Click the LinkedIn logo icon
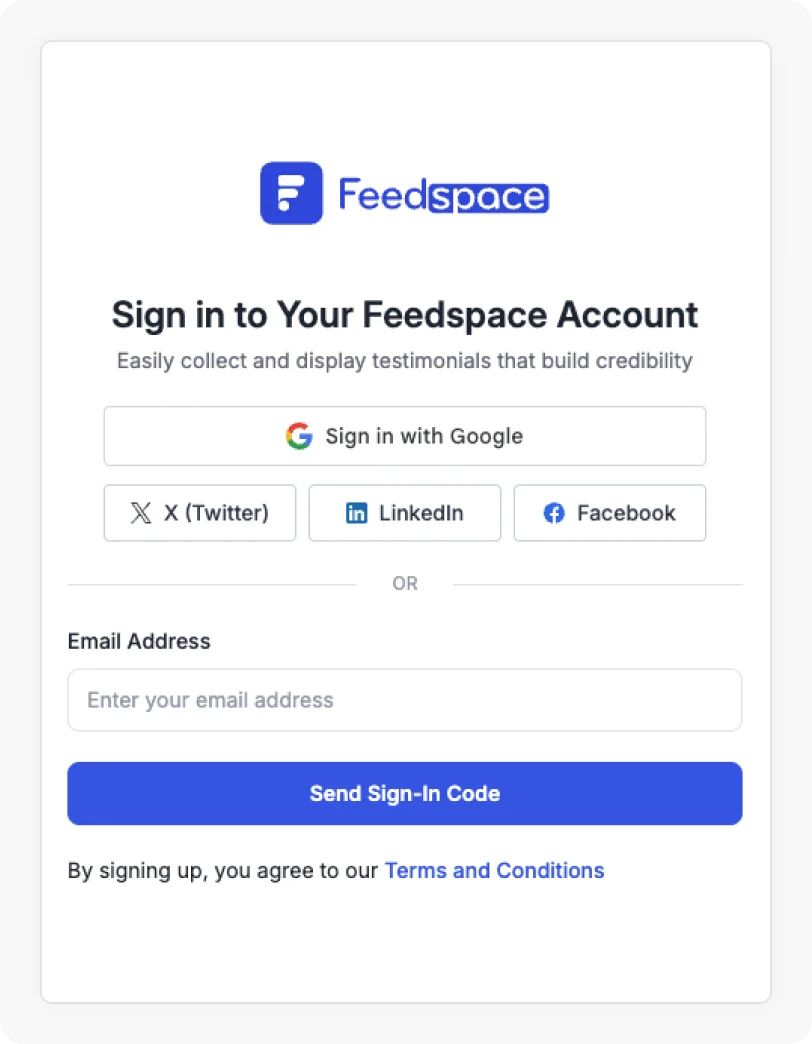The height and width of the screenshot is (1044, 812). pyautogui.click(x=356, y=512)
